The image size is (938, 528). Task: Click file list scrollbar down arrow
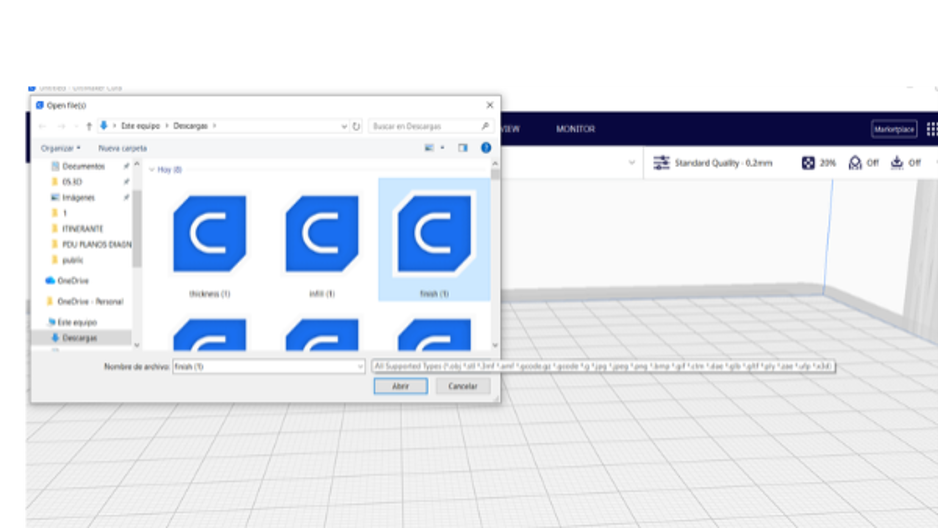(495, 345)
